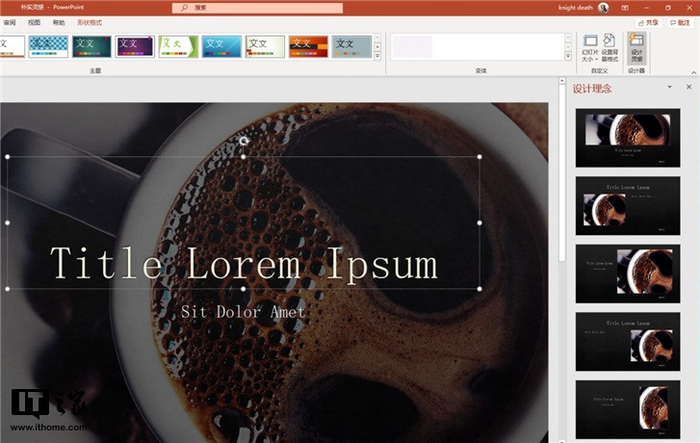Apply the partially visible white theme thumbnail
700x443 pixels.
coord(12,46)
